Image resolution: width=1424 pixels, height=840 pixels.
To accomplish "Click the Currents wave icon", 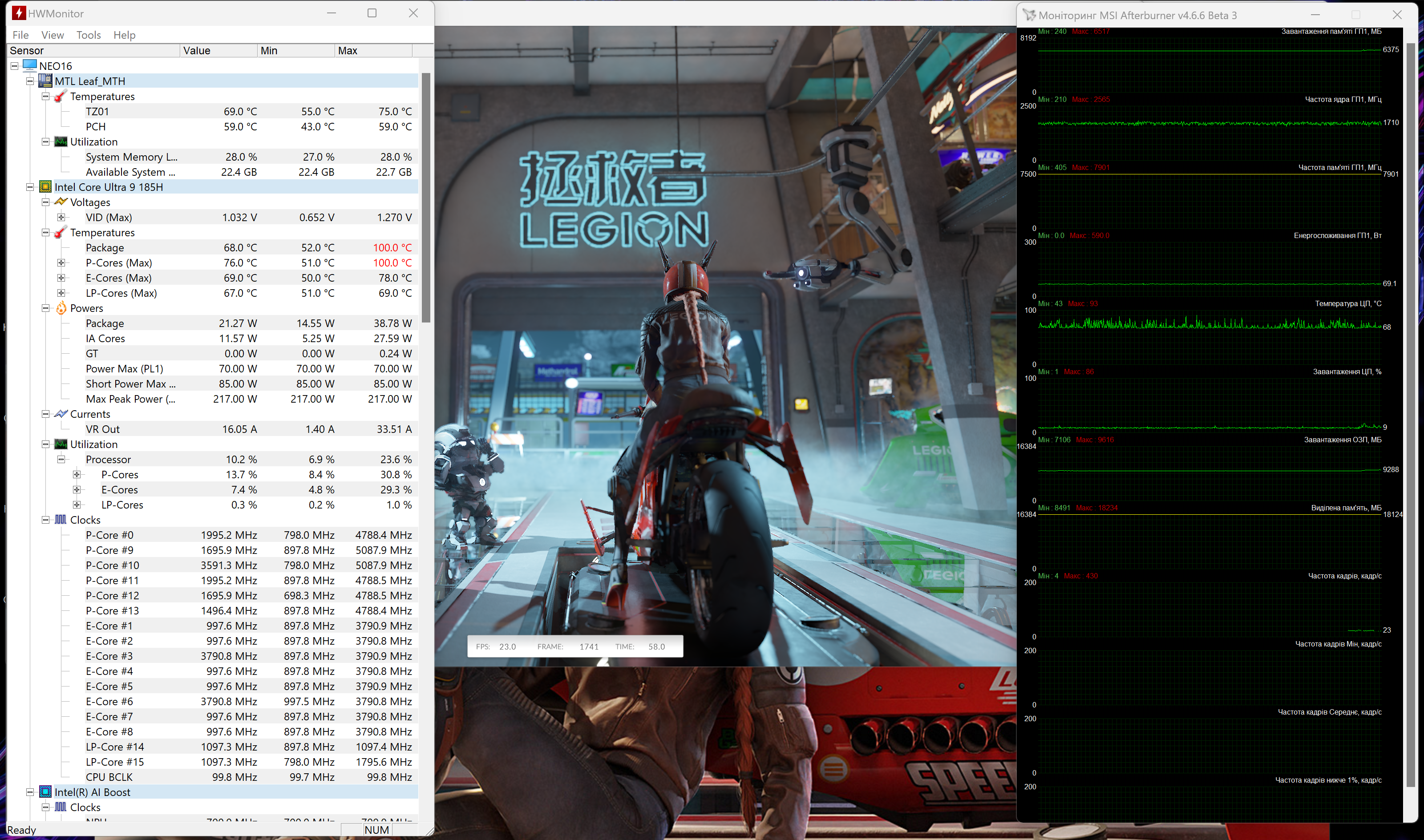I will 61,414.
